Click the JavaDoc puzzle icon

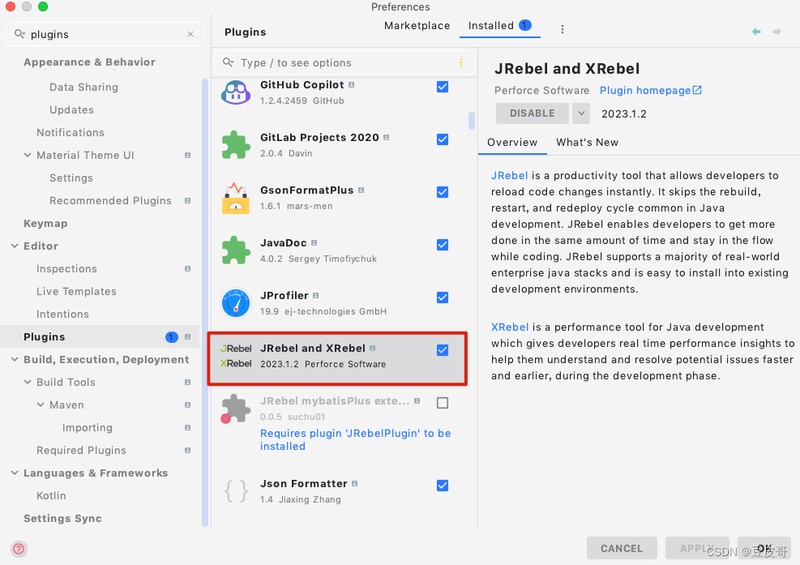[x=236, y=250]
